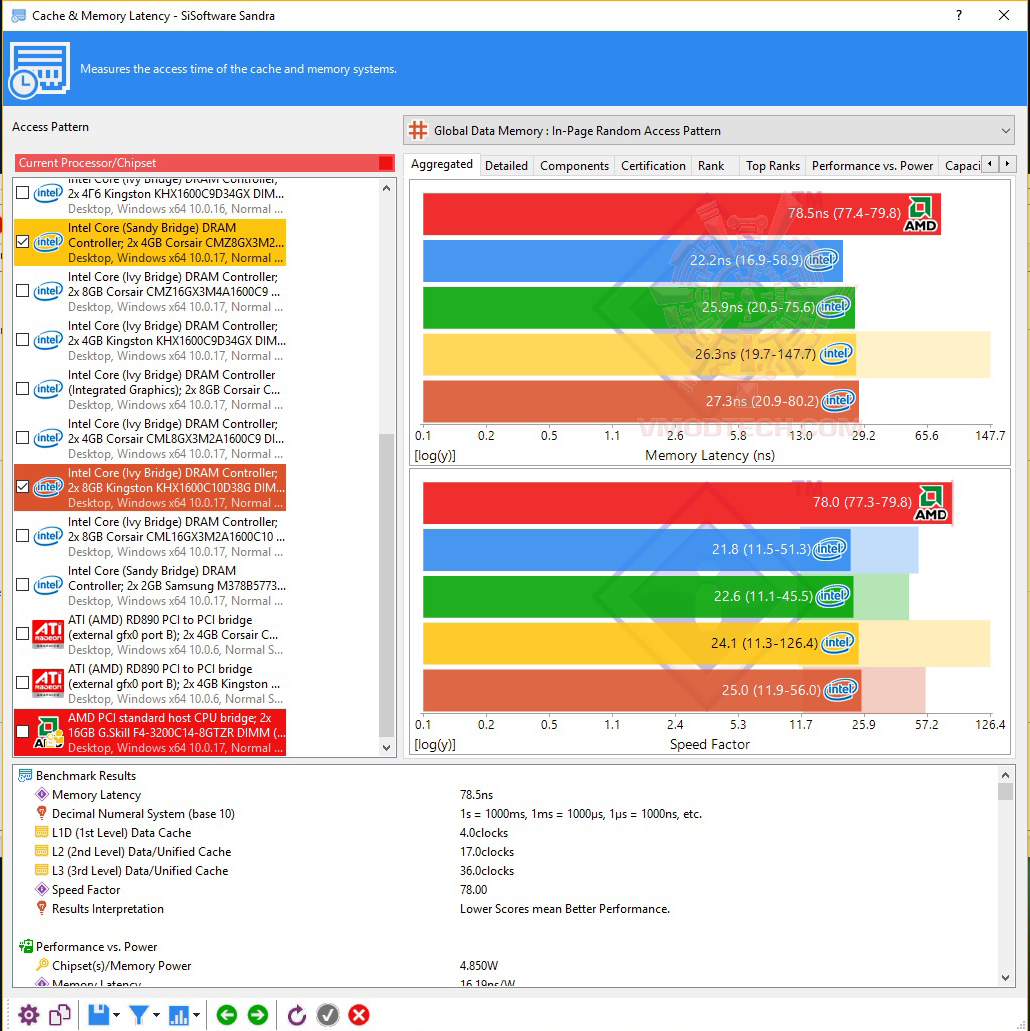Screen dimensions: 1030x1031
Task: Click the hash icon in access pattern box
Action: [418, 130]
